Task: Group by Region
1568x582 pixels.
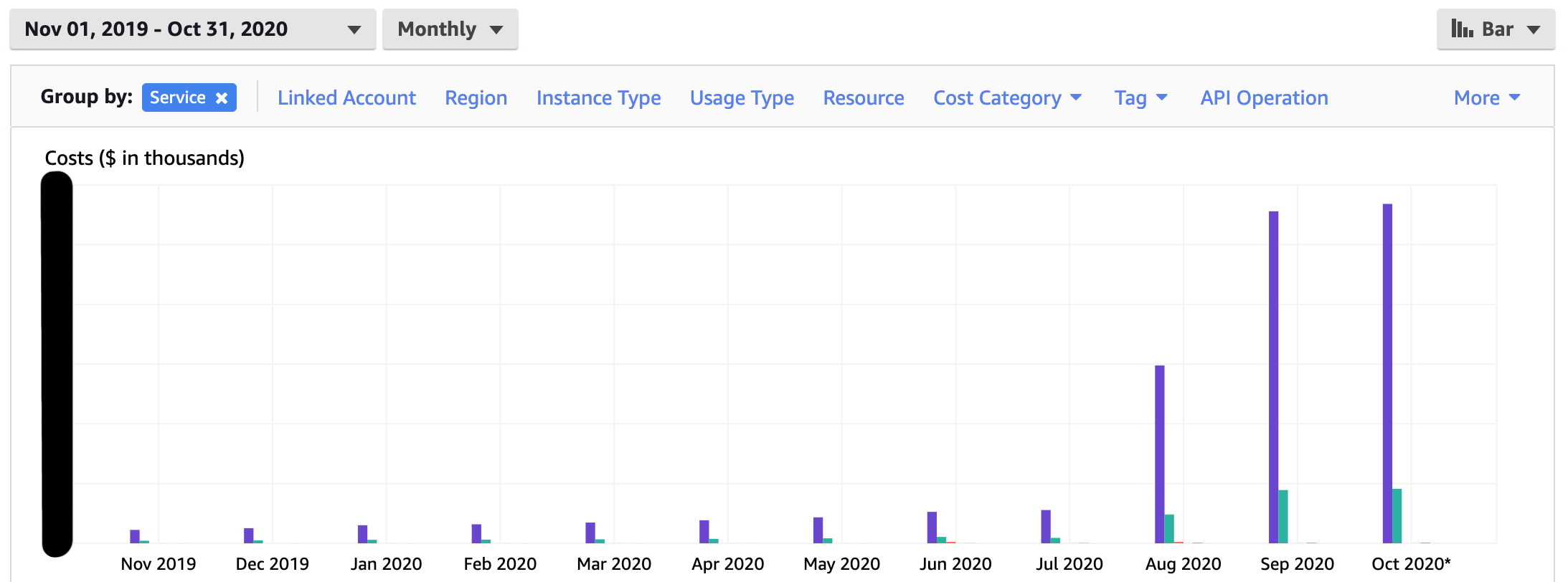Action: coord(476,98)
